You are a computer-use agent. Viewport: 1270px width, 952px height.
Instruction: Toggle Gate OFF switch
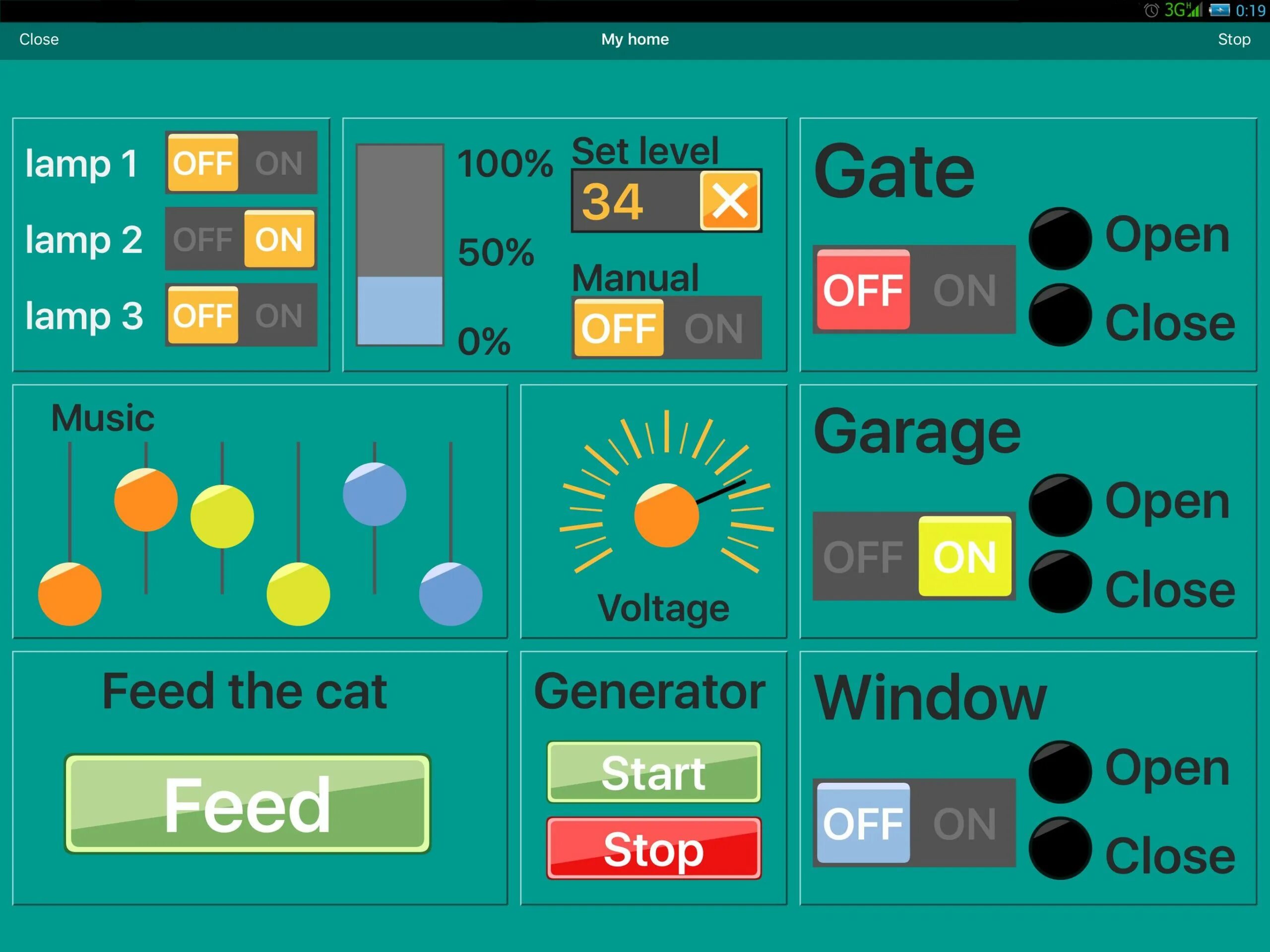[861, 290]
